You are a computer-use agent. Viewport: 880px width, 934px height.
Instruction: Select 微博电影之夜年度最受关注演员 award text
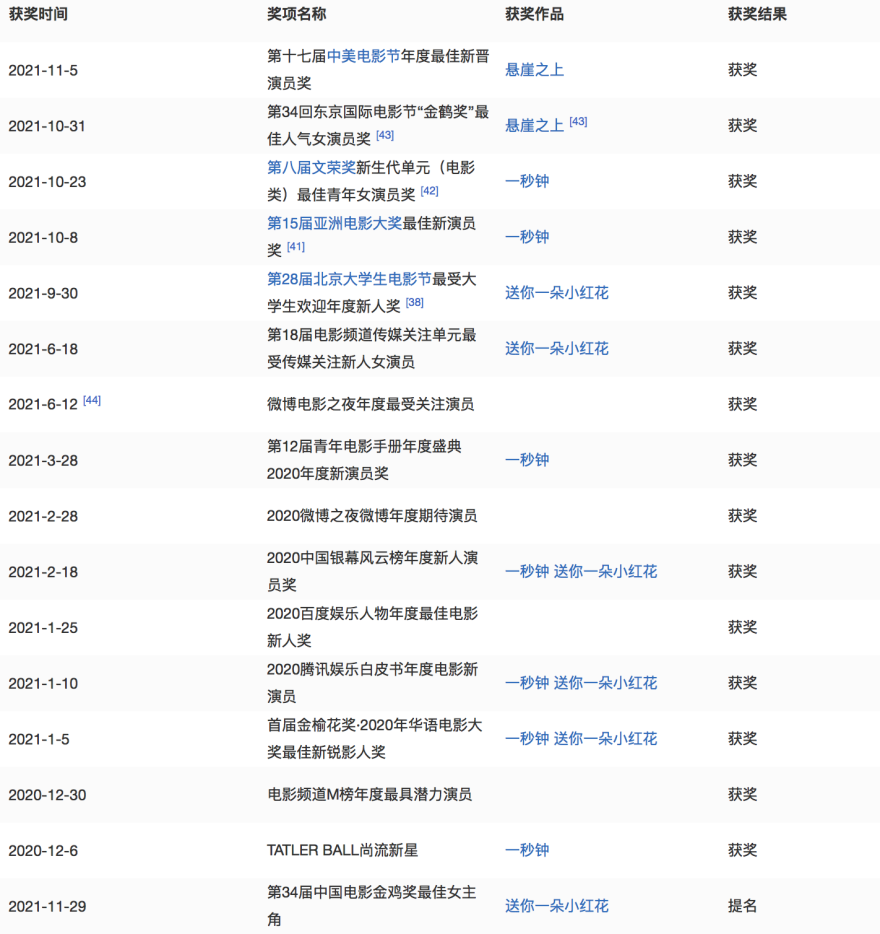pos(371,404)
